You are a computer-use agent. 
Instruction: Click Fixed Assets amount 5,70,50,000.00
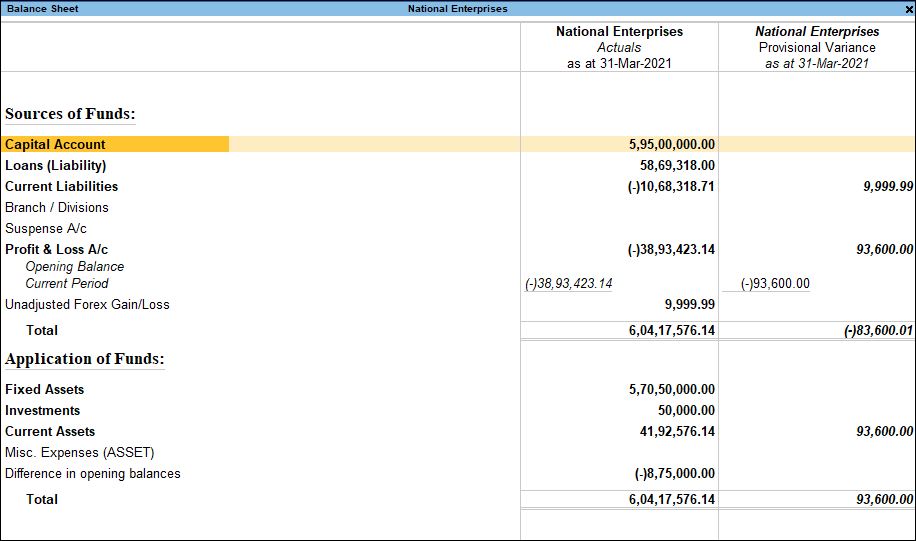[672, 389]
